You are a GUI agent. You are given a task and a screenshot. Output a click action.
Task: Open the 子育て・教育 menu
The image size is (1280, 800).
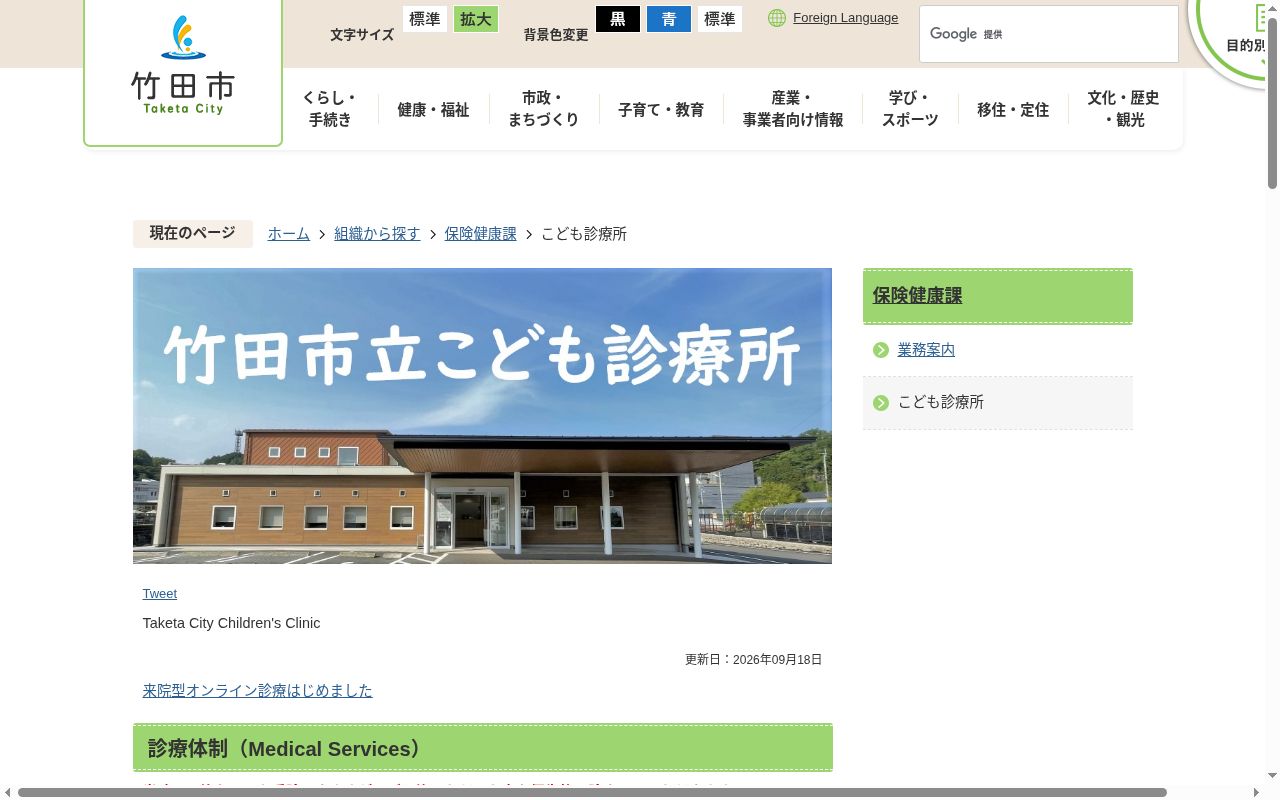click(x=661, y=110)
